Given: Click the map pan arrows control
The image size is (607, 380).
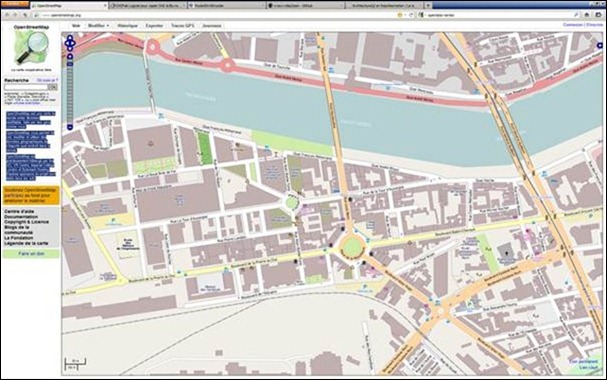Looking at the screenshot, I should pos(70,43).
